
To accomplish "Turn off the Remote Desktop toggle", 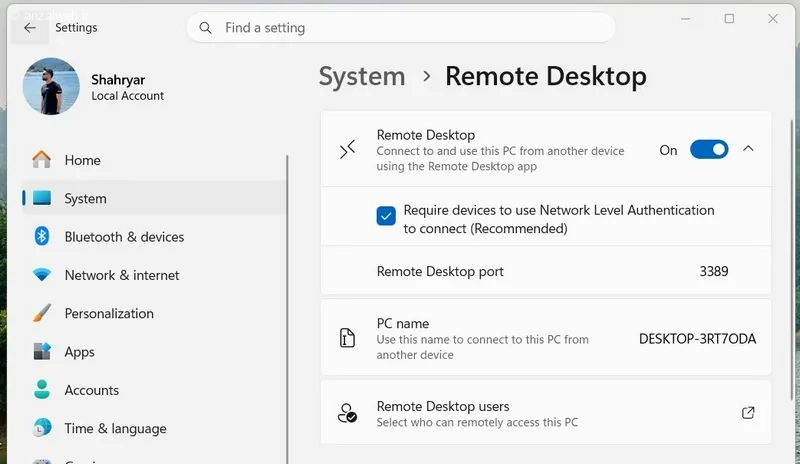I will [709, 150].
